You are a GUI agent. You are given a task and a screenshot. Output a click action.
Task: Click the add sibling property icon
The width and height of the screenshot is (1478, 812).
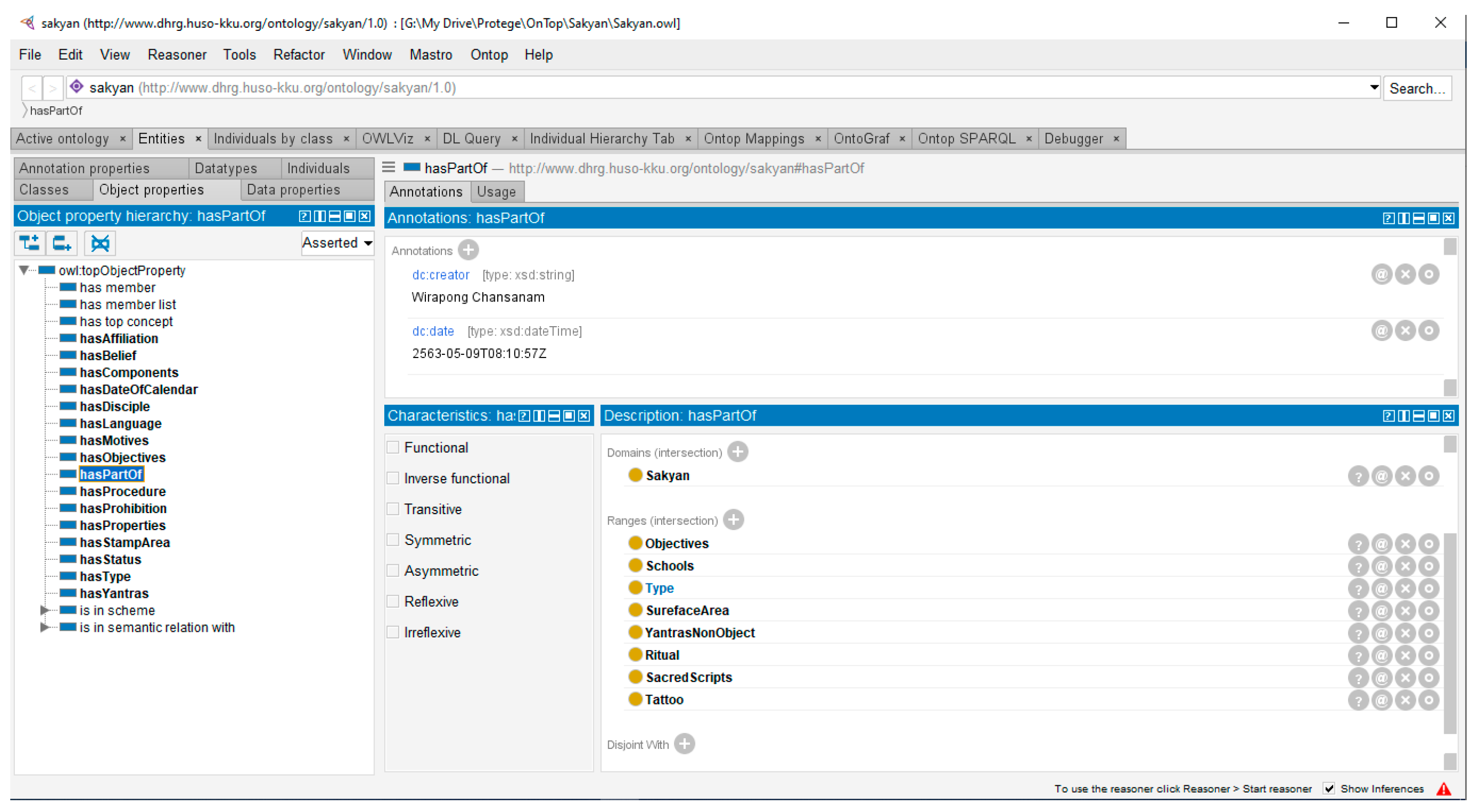(62, 243)
